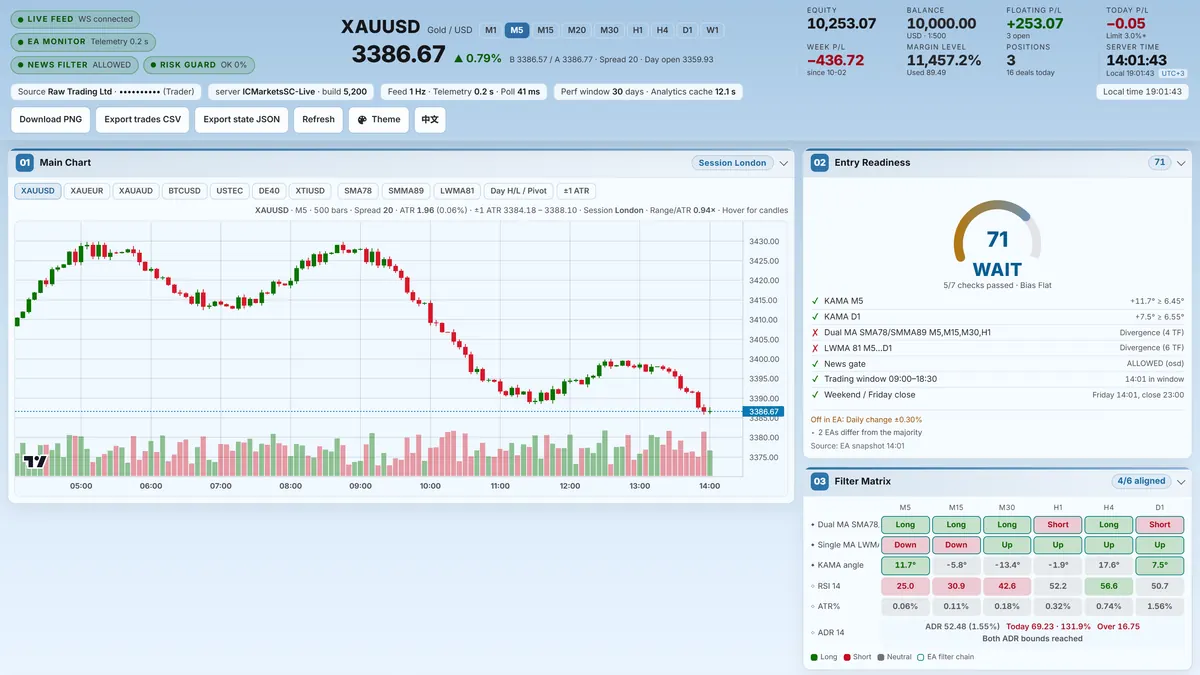Click the KAMA M5 check row
The image size is (1200, 675).
(997, 300)
